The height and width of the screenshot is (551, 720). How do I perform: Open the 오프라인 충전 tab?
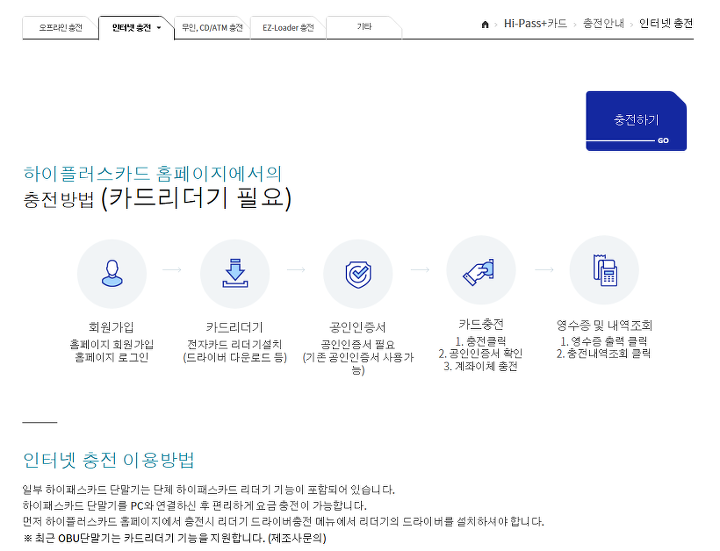[60, 28]
